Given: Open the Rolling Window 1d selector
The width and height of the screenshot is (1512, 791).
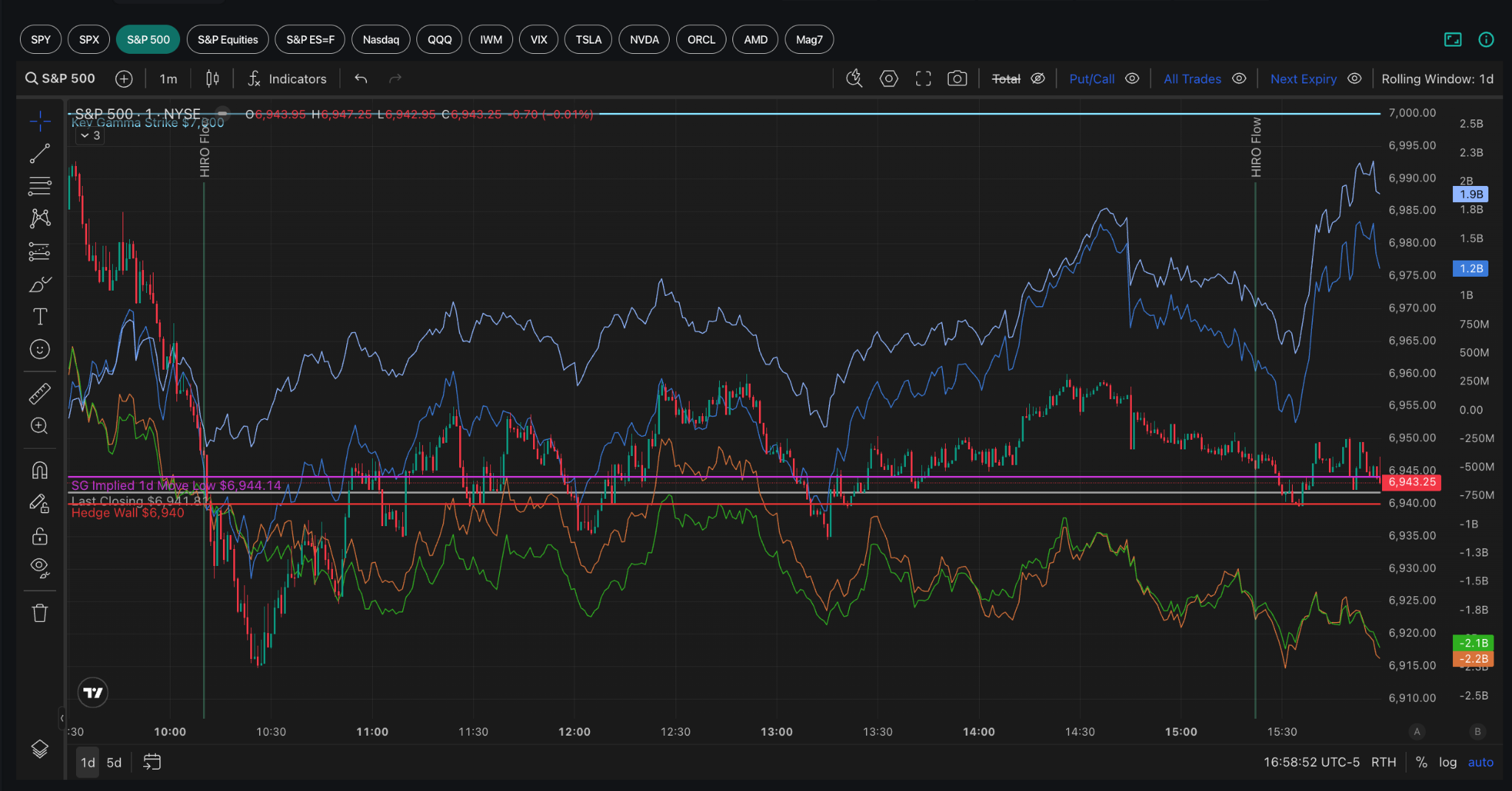Looking at the screenshot, I should tap(1437, 79).
